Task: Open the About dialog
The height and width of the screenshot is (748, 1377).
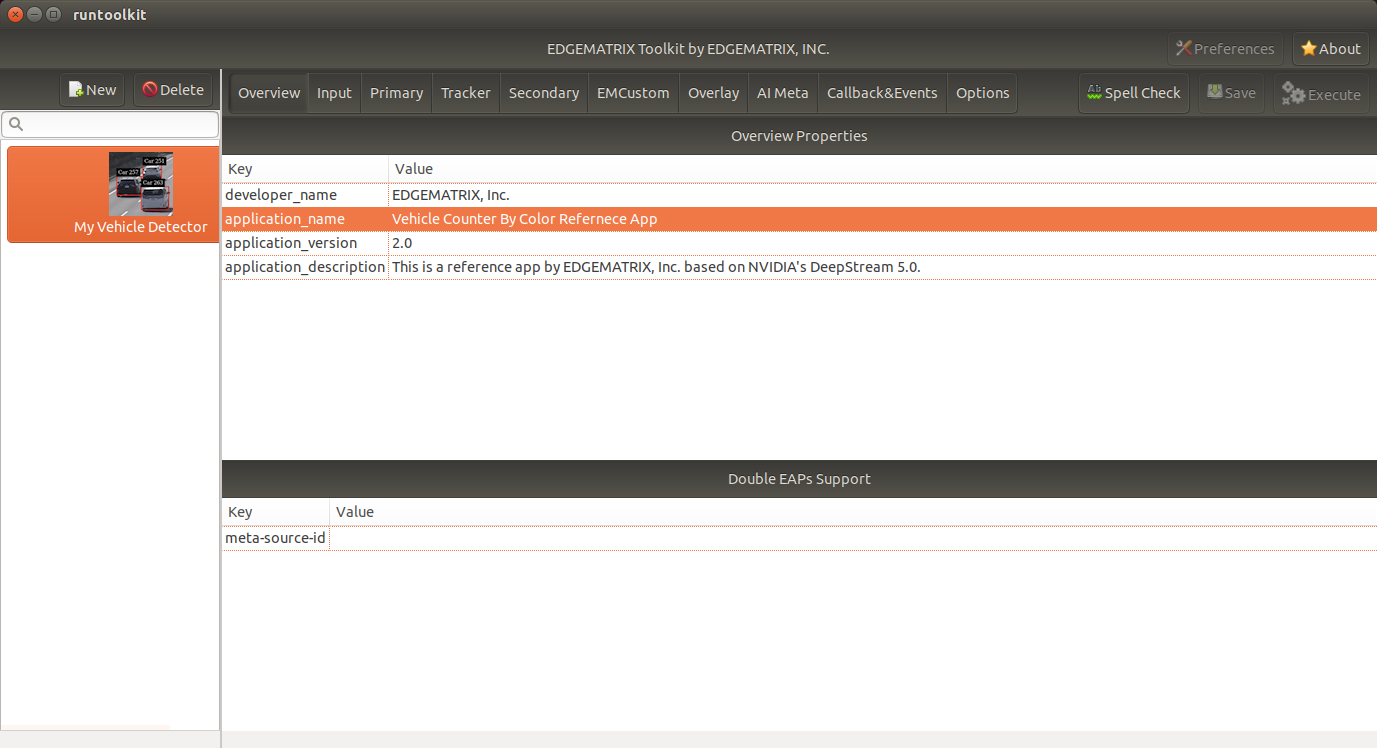Action: (x=1331, y=49)
